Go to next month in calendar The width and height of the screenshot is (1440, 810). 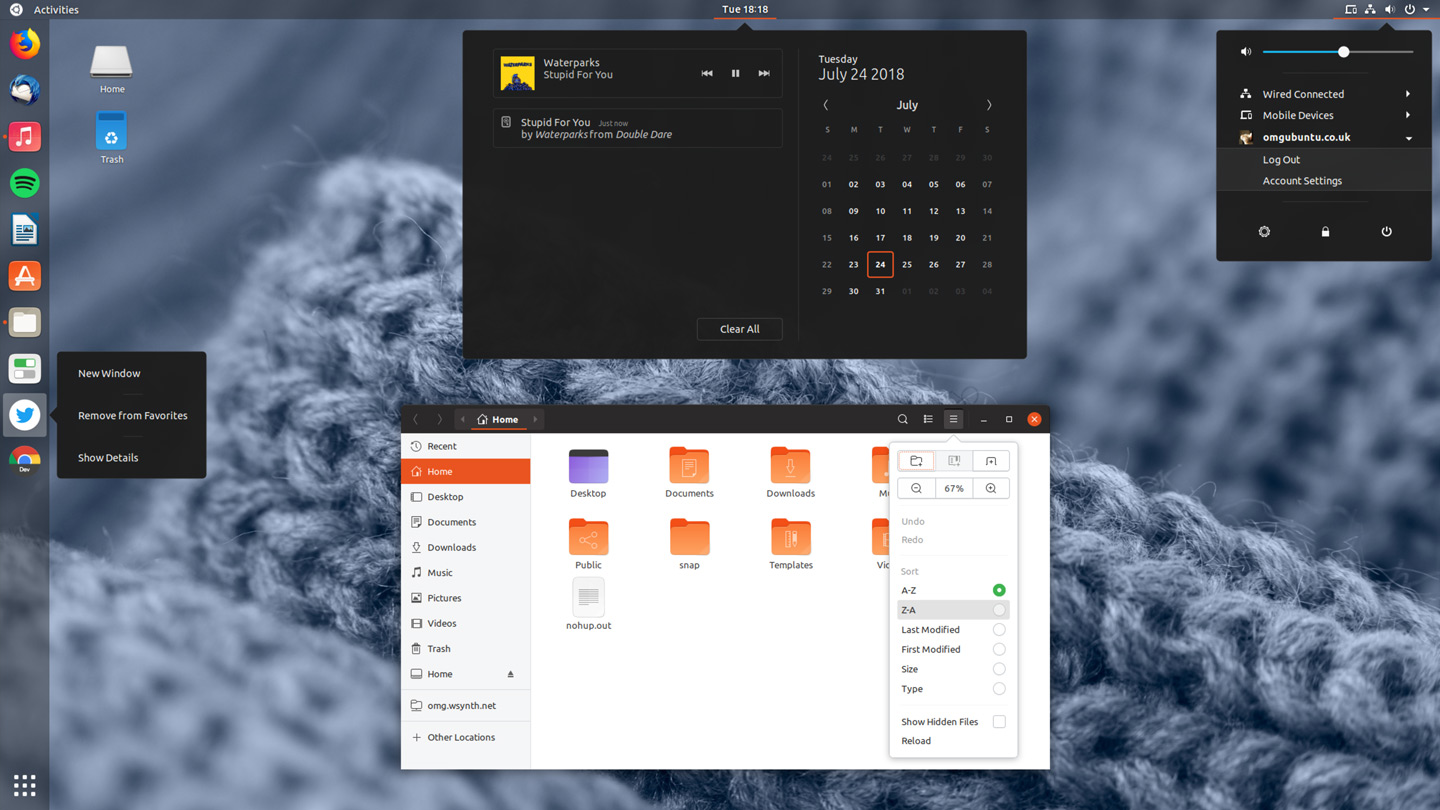[x=989, y=105]
